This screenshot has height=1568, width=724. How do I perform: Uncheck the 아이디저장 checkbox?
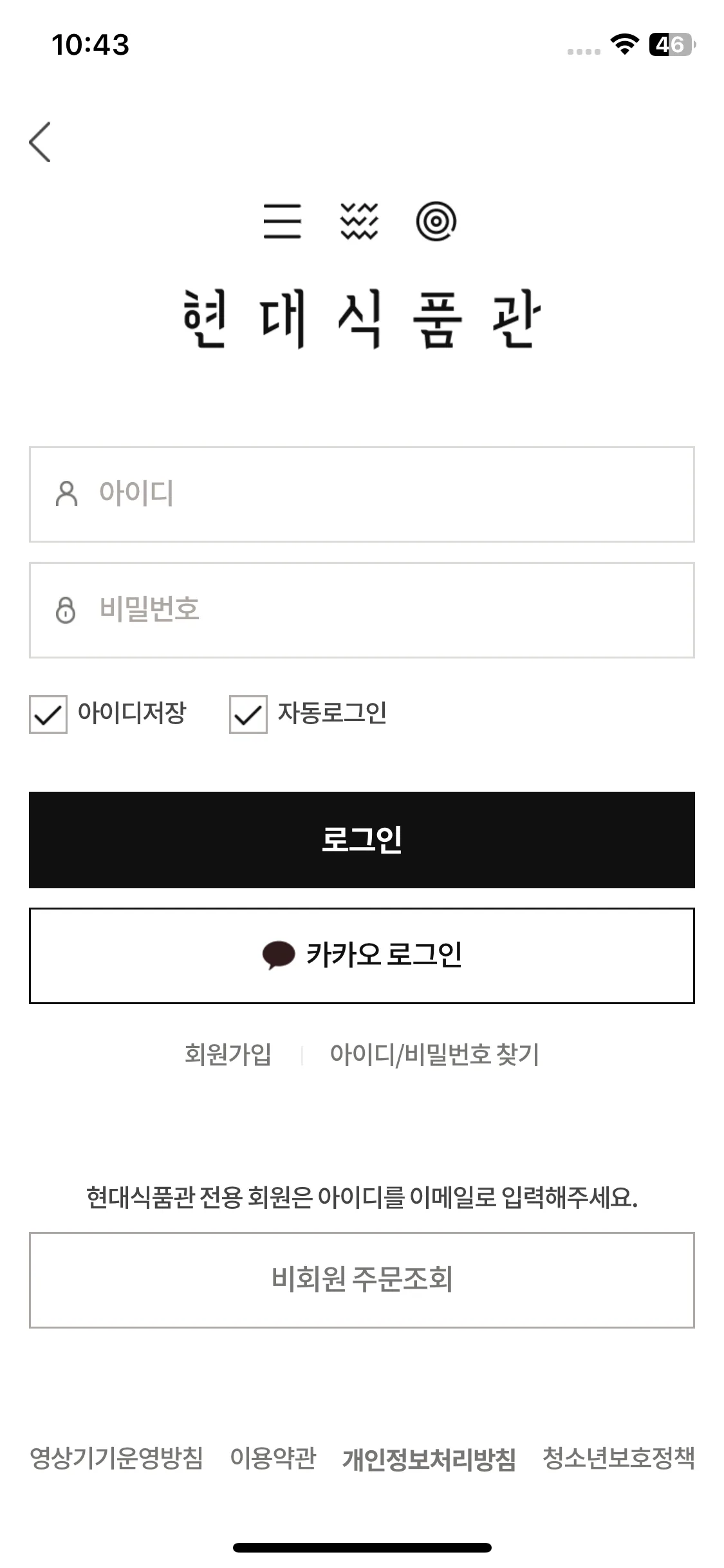pyautogui.click(x=48, y=714)
